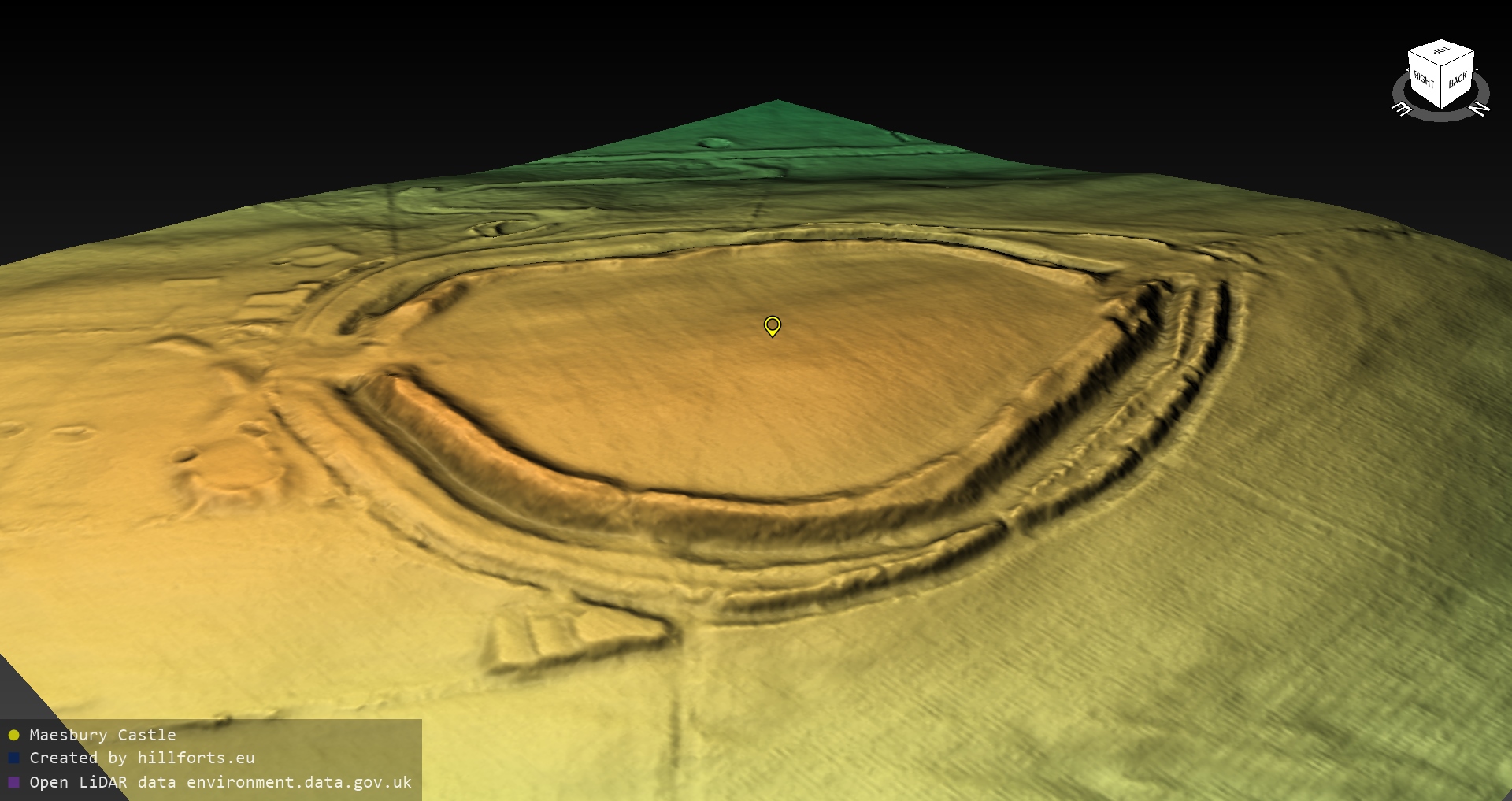Click the small circular feature in green terrain
The height and width of the screenshot is (801, 1512).
tap(714, 143)
